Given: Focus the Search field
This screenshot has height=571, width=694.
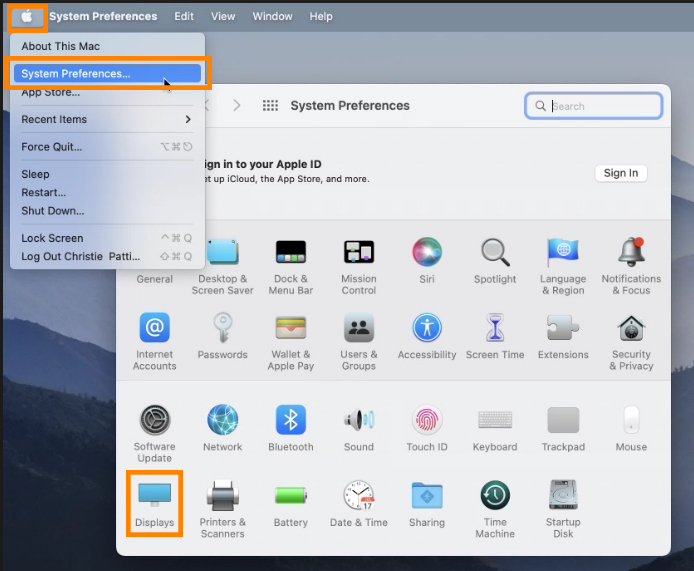Looking at the screenshot, I should (x=594, y=106).
